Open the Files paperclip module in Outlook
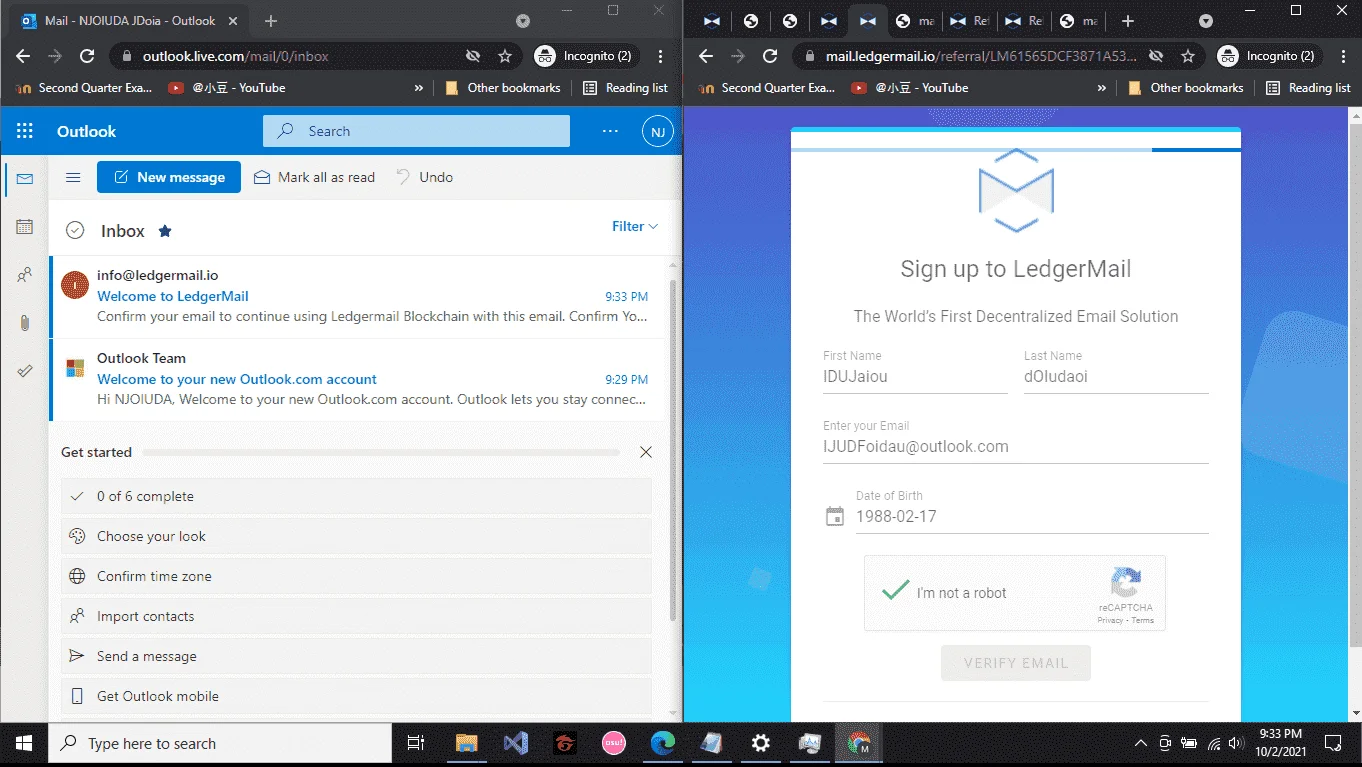This screenshot has width=1362, height=767. click(25, 323)
